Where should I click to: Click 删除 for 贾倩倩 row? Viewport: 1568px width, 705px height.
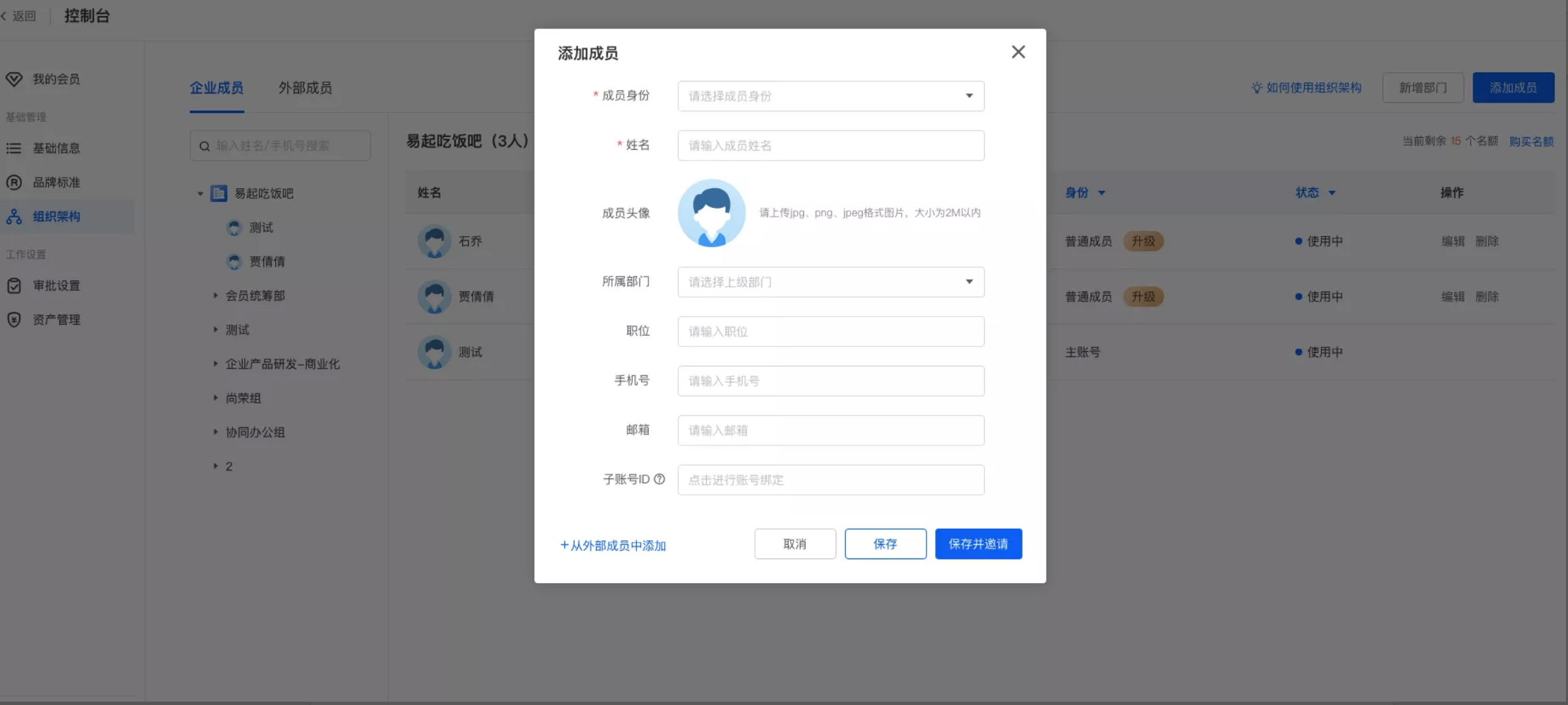click(x=1487, y=297)
